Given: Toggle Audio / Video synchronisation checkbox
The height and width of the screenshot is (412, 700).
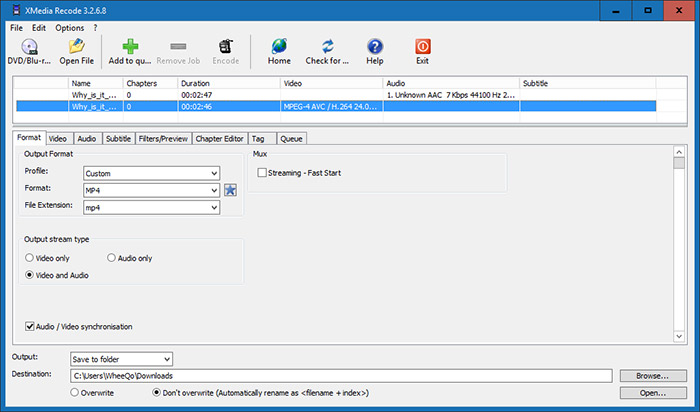Looking at the screenshot, I should click(x=29, y=326).
